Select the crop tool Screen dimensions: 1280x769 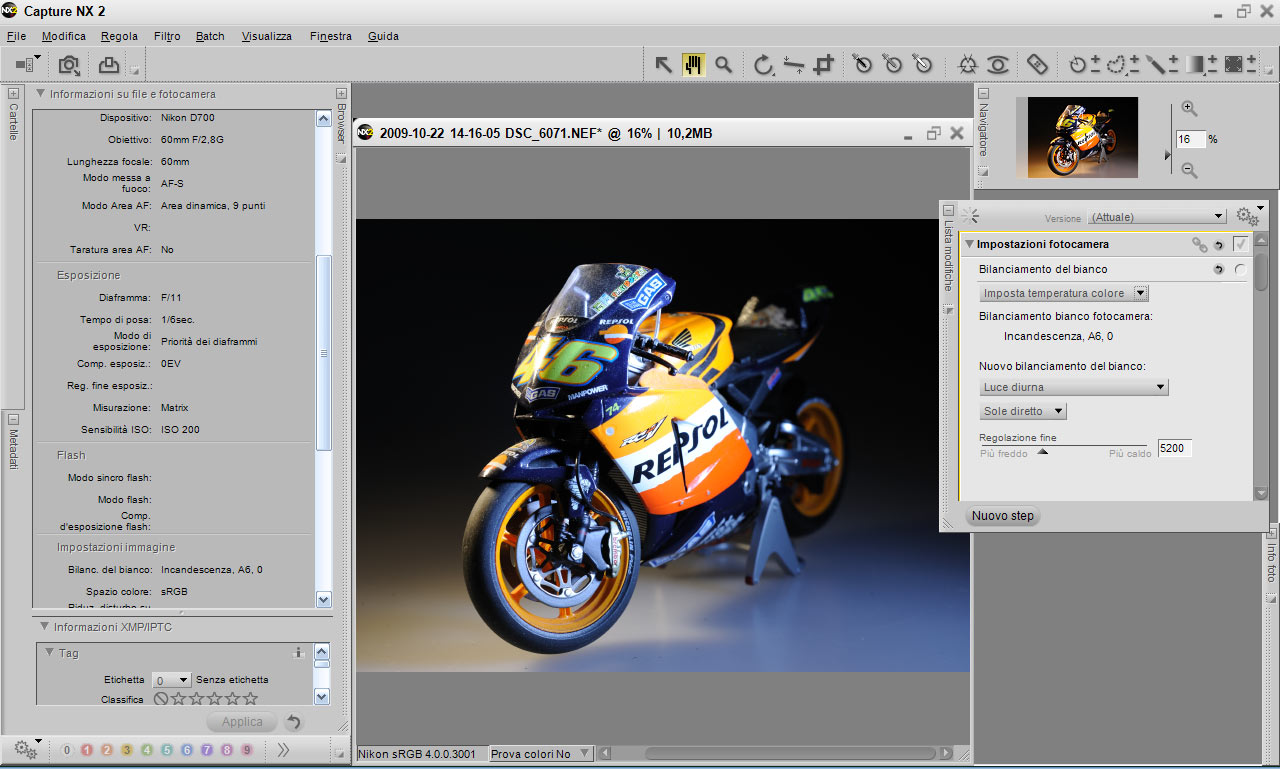coord(823,65)
